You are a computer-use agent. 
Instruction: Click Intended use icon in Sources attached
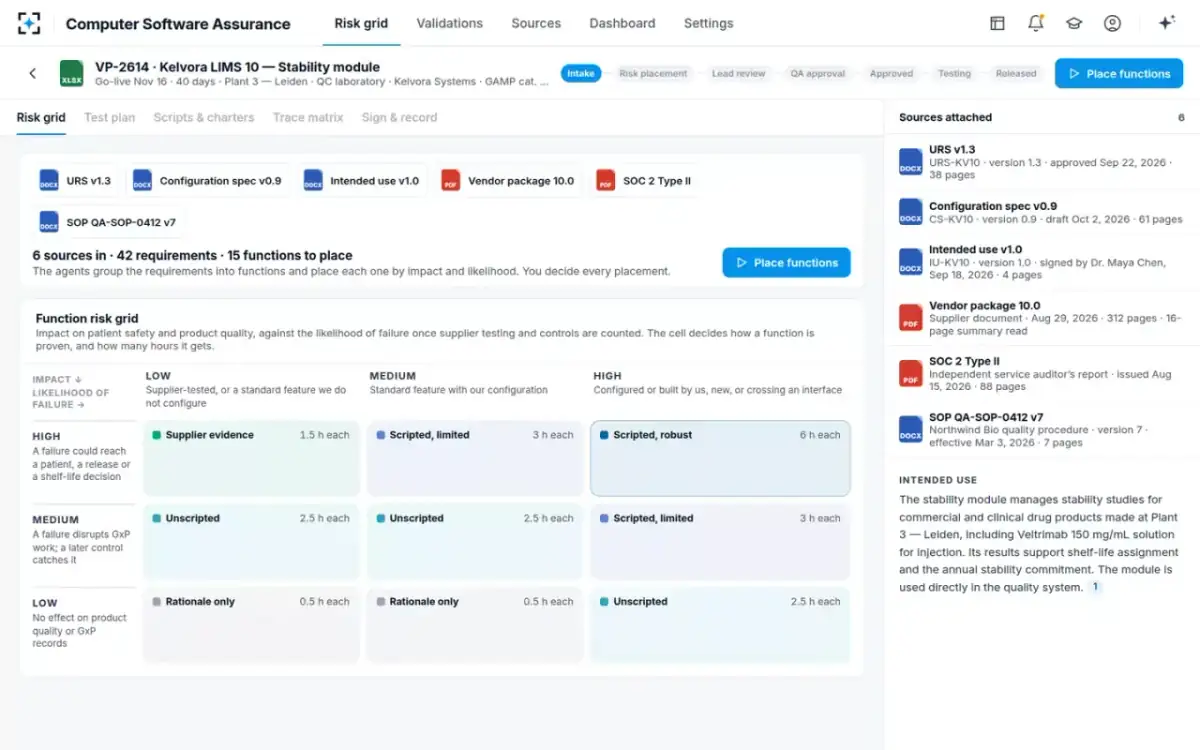pos(910,262)
